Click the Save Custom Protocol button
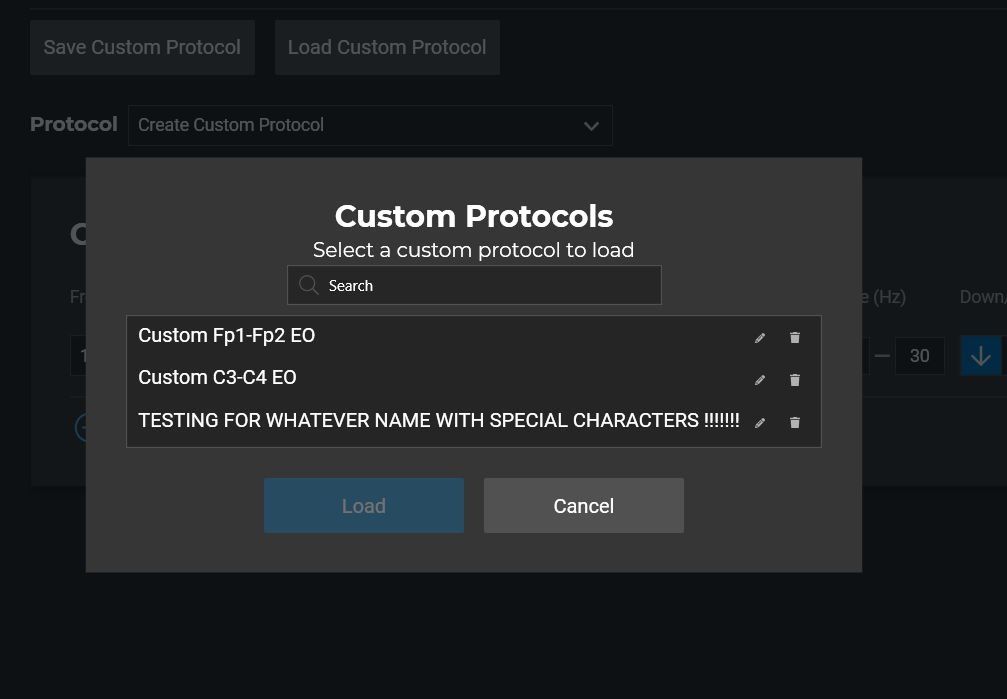Screen dimensions: 1007x699 pos(142,47)
